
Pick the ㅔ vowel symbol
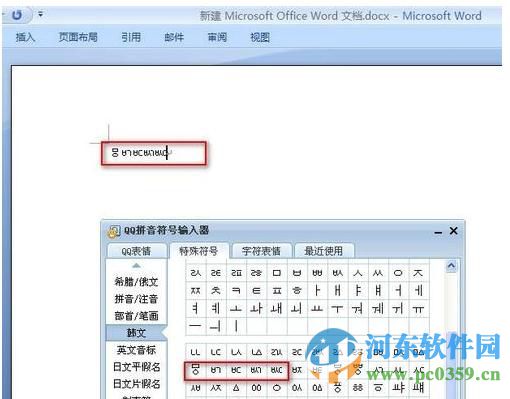click(418, 291)
